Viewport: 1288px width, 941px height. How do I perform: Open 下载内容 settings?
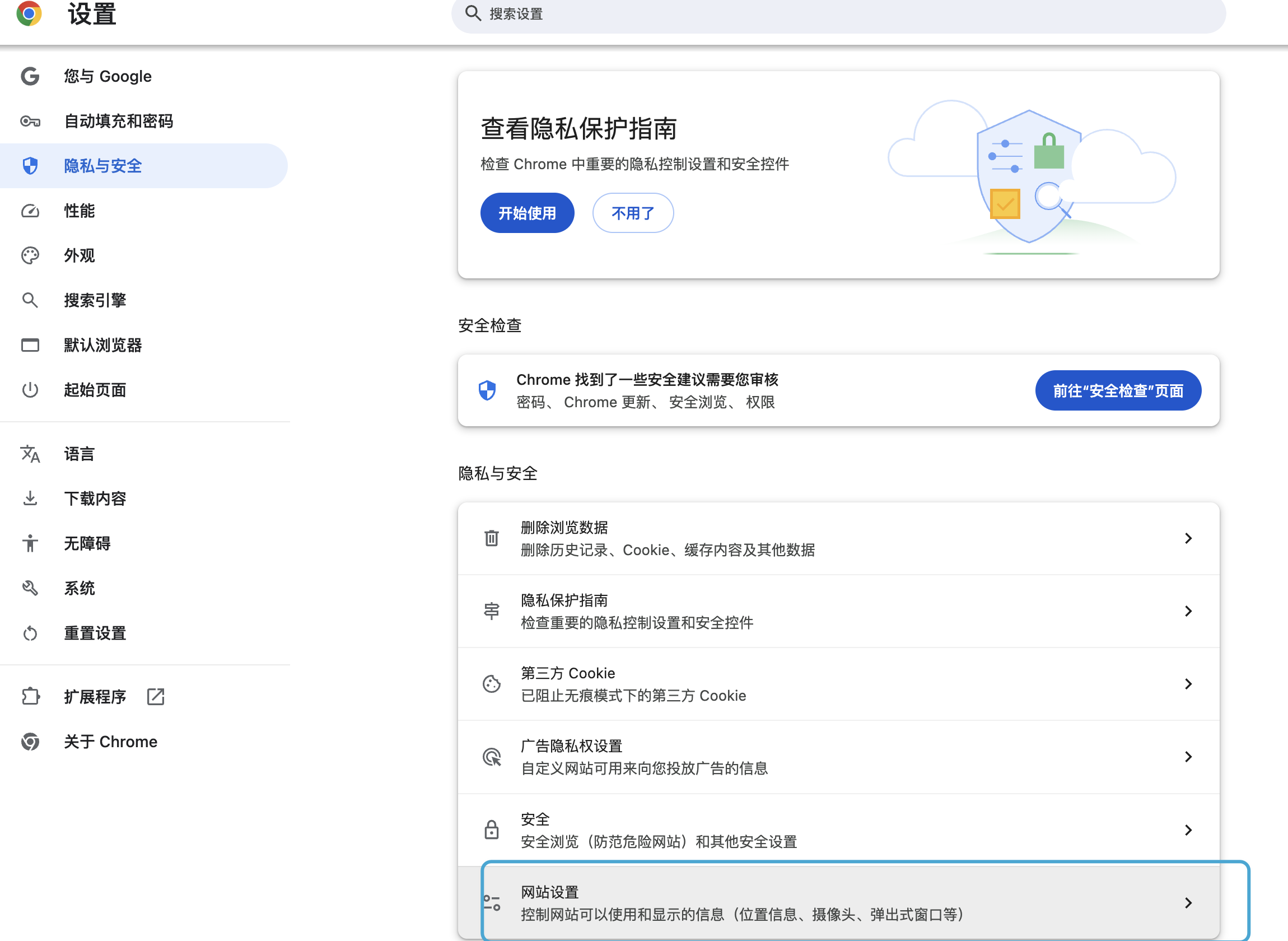click(x=143, y=499)
